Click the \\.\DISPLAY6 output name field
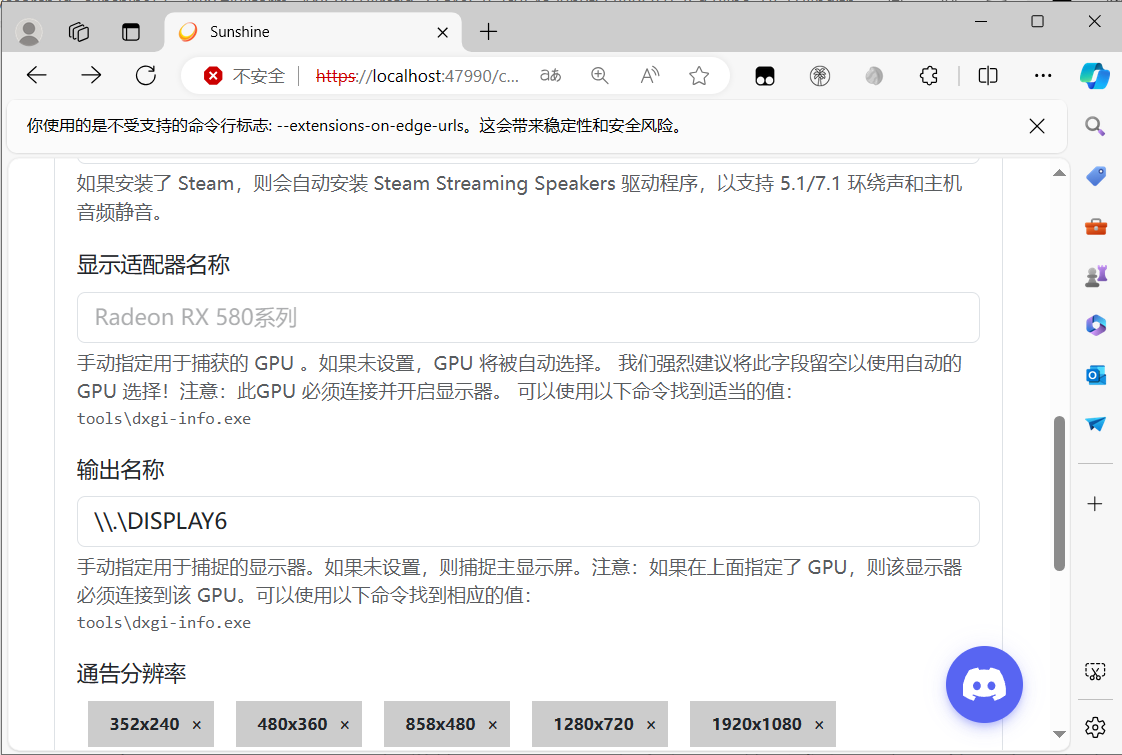Viewport: 1122px width, 755px height. click(x=528, y=521)
